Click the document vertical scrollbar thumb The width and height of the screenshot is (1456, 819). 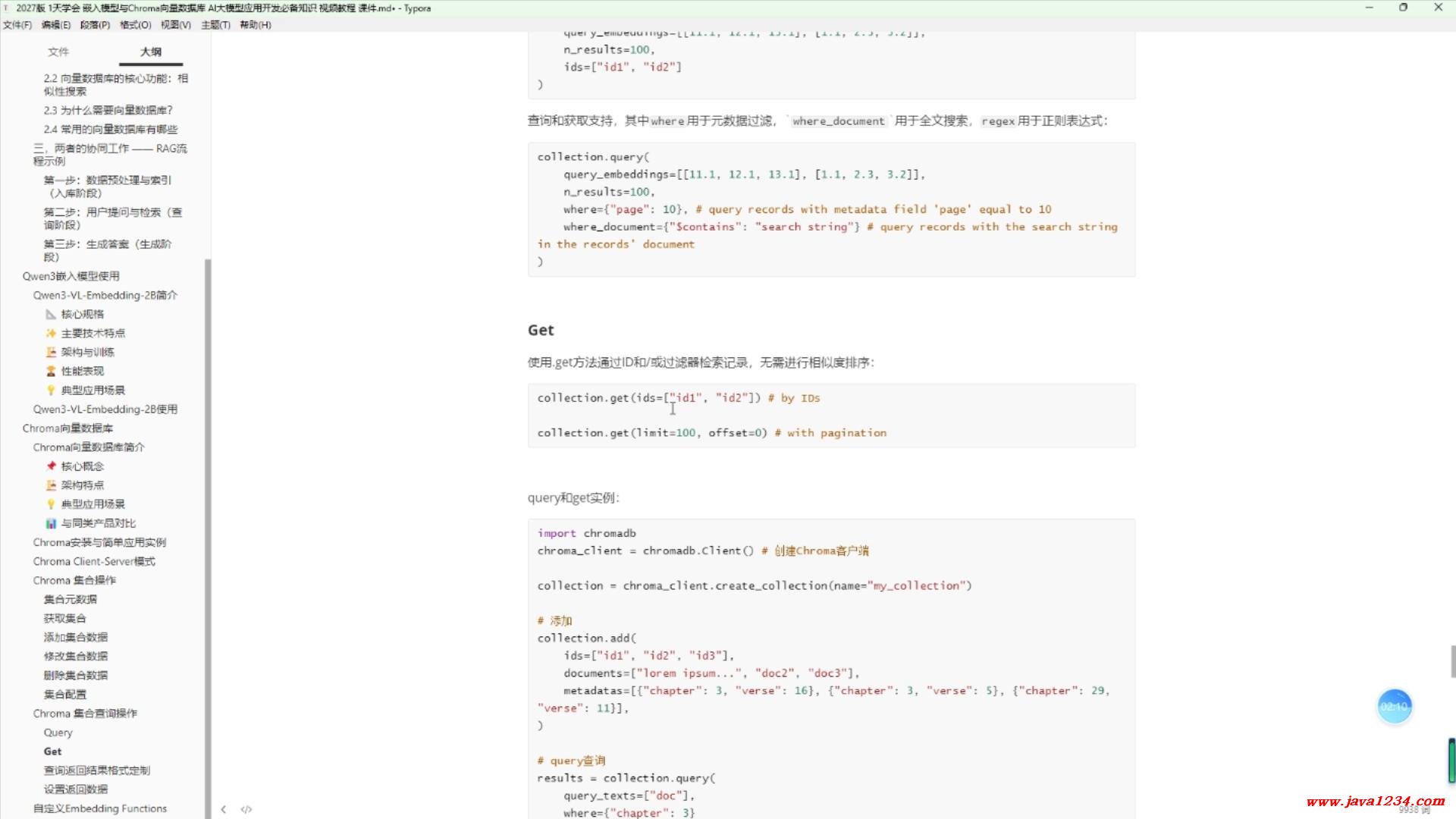(1452, 661)
